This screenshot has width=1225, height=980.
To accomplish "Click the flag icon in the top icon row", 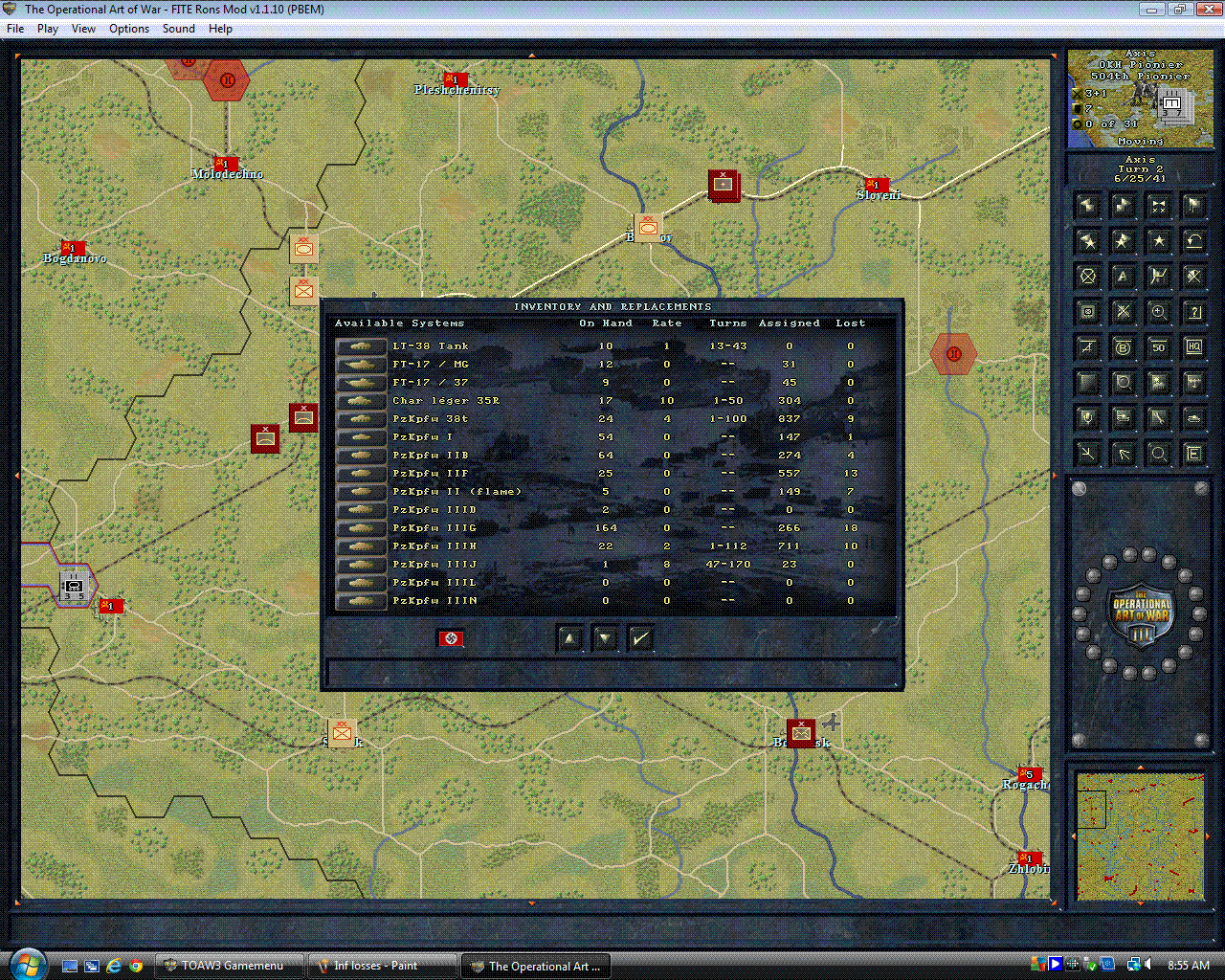I will 1193,206.
